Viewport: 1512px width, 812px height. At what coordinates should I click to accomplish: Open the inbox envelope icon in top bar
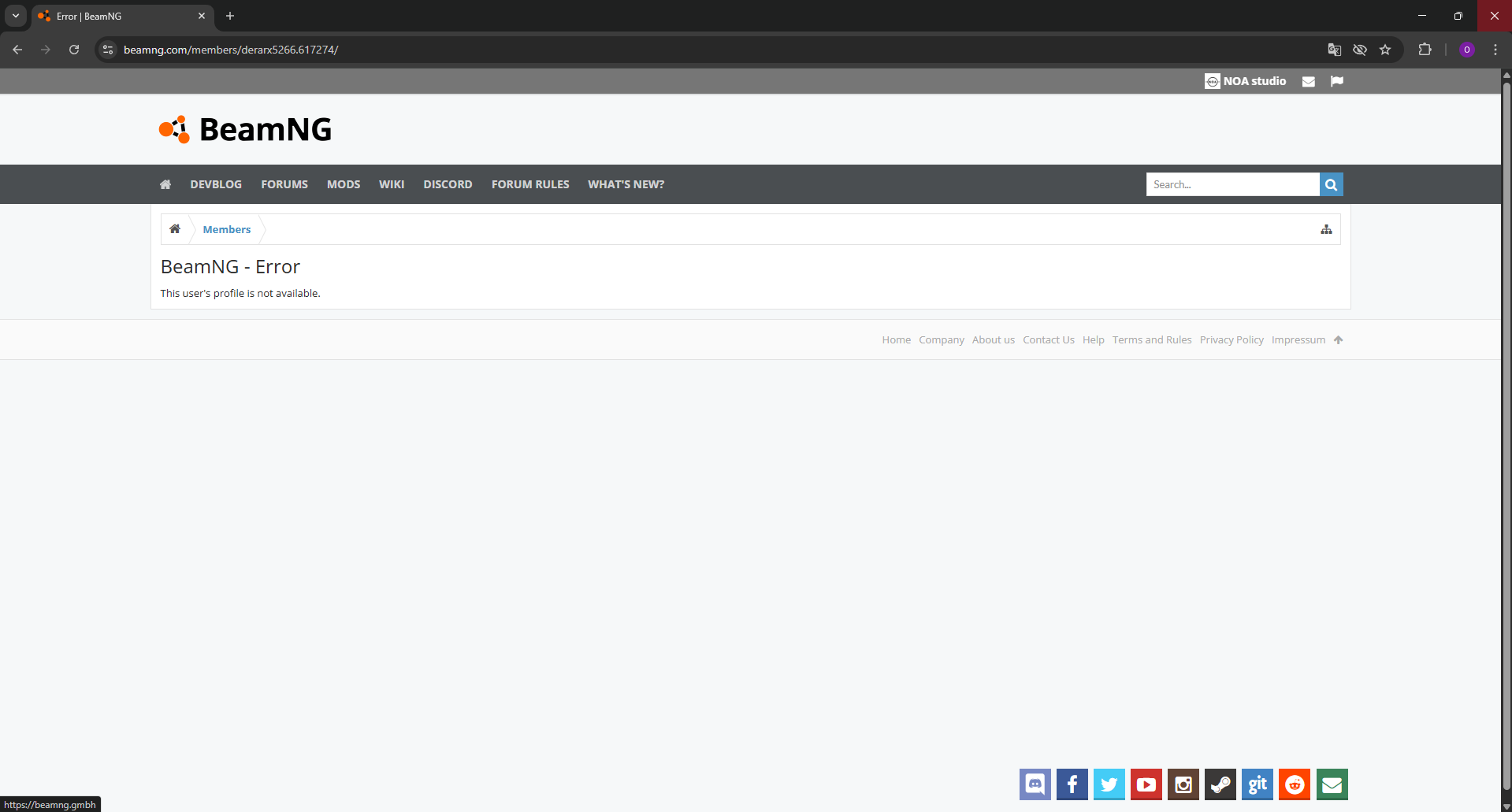click(1308, 81)
